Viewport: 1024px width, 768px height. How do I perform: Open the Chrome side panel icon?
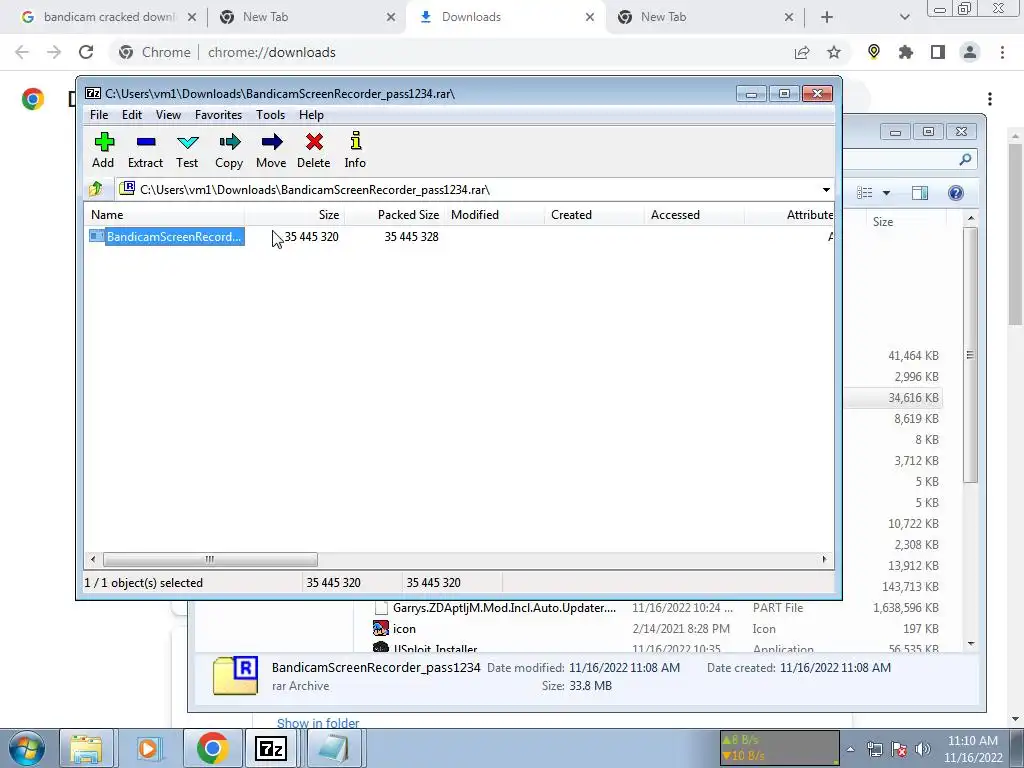[x=938, y=52]
